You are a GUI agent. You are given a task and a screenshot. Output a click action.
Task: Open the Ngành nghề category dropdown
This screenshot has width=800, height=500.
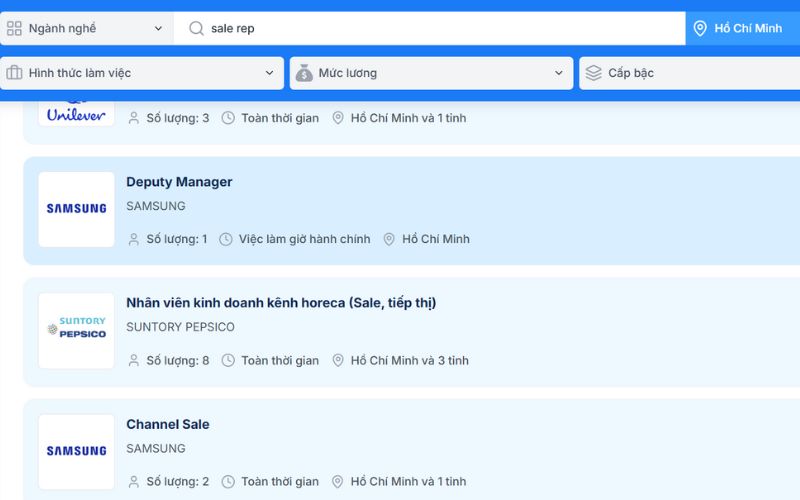[x=87, y=28]
